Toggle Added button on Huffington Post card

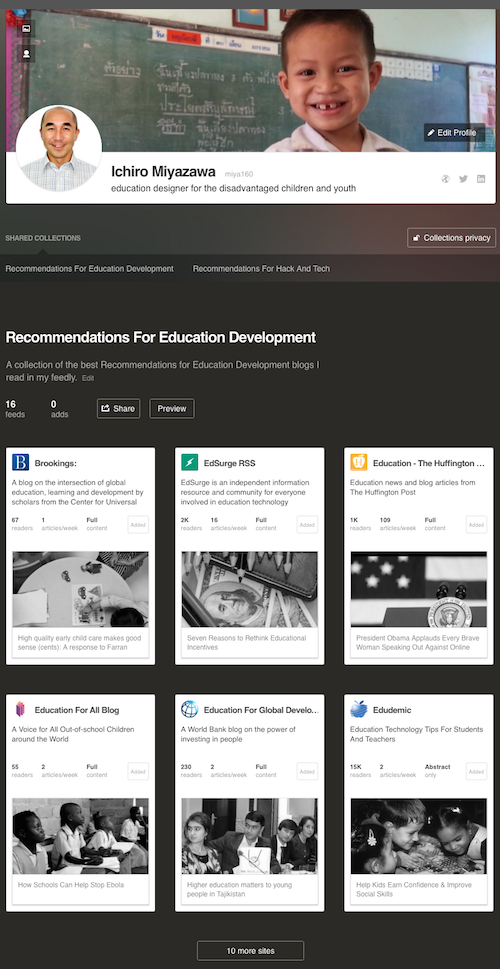tap(477, 525)
